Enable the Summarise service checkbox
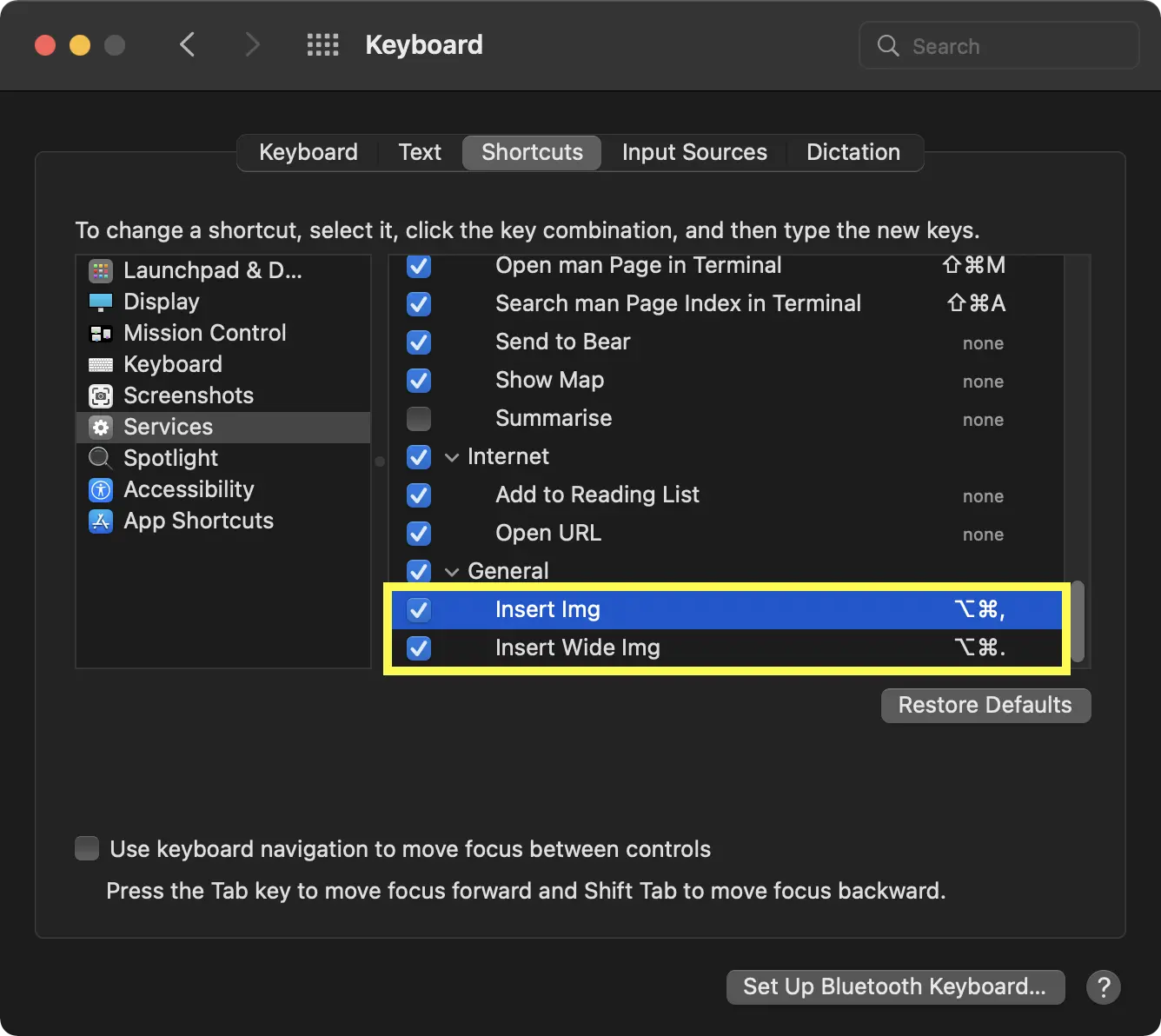The width and height of the screenshot is (1161, 1036). (x=418, y=418)
